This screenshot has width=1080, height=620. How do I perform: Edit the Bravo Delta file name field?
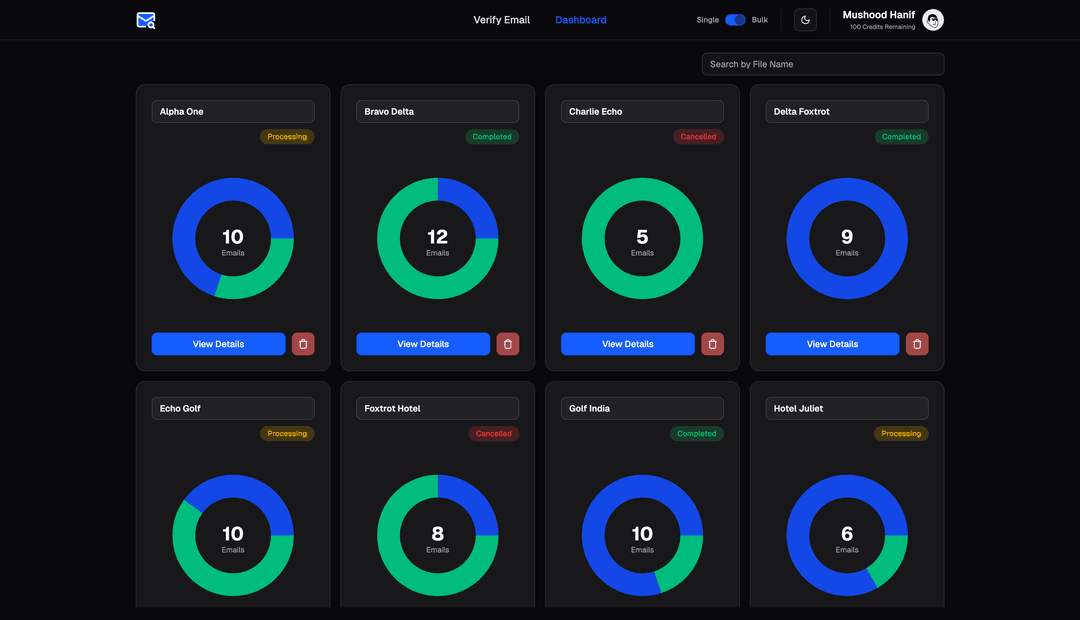437,112
